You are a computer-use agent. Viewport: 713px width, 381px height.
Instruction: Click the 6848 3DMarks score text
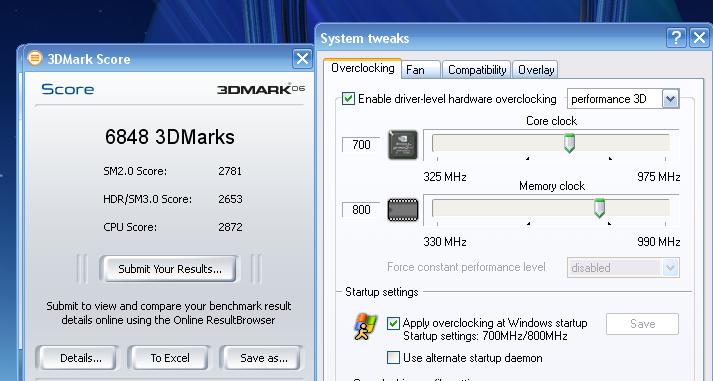tap(170, 137)
